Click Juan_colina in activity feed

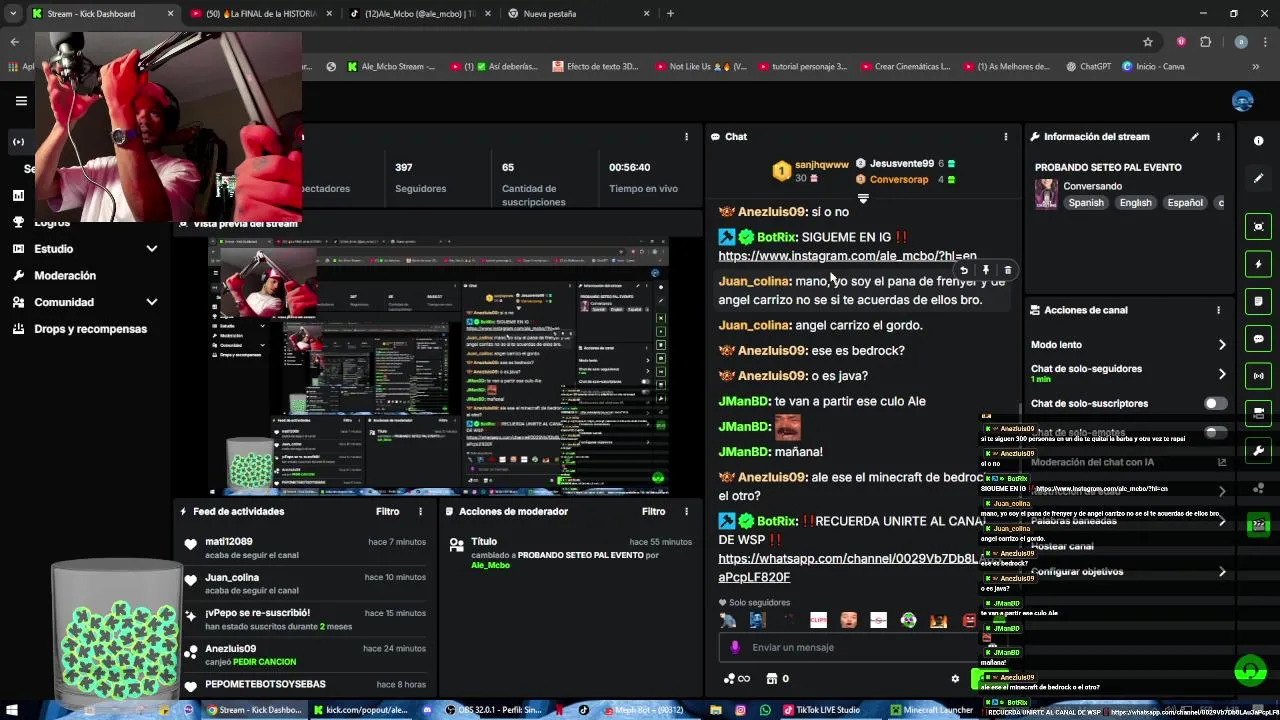pyautogui.click(x=232, y=578)
